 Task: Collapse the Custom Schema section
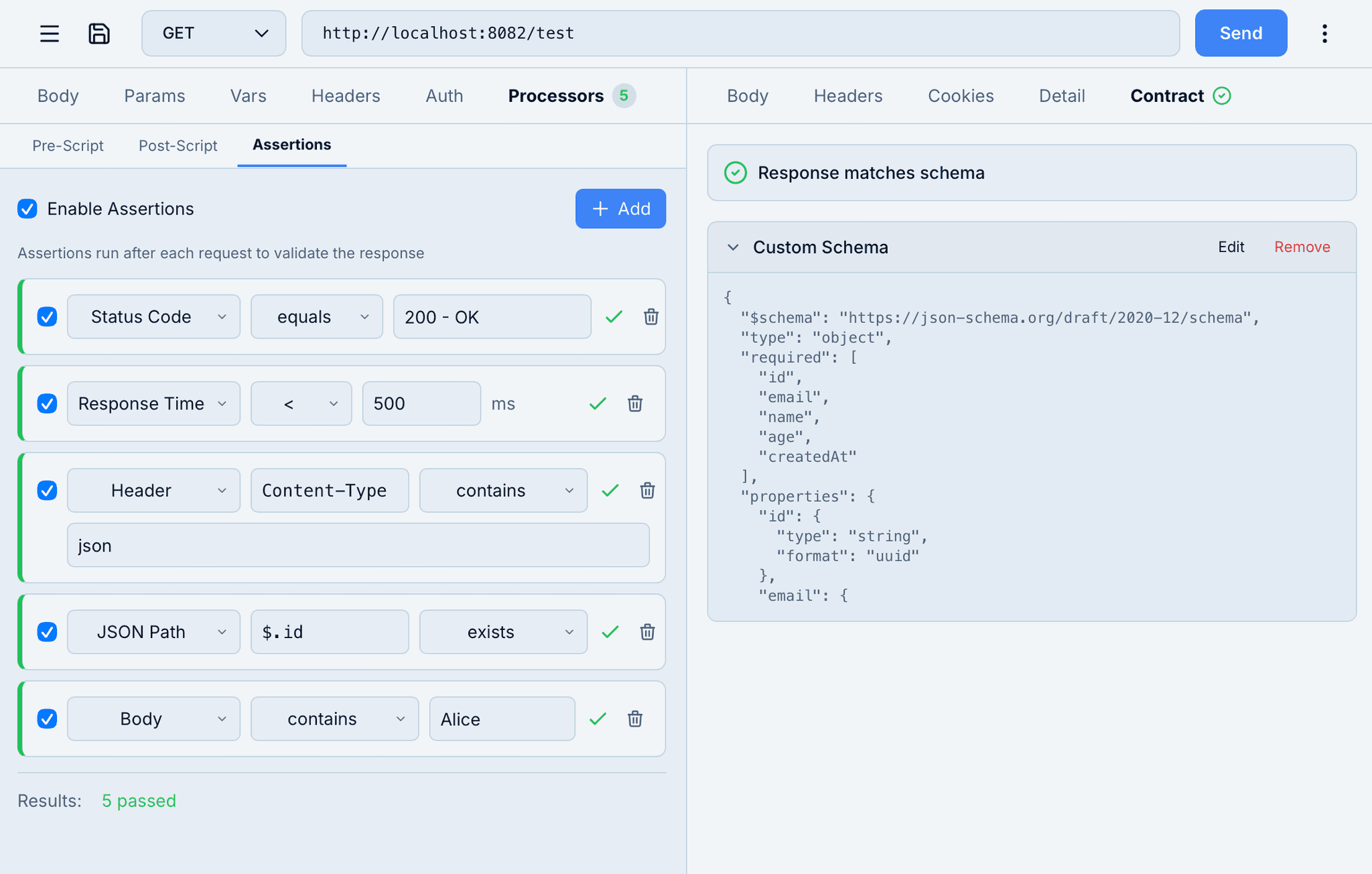click(733, 247)
